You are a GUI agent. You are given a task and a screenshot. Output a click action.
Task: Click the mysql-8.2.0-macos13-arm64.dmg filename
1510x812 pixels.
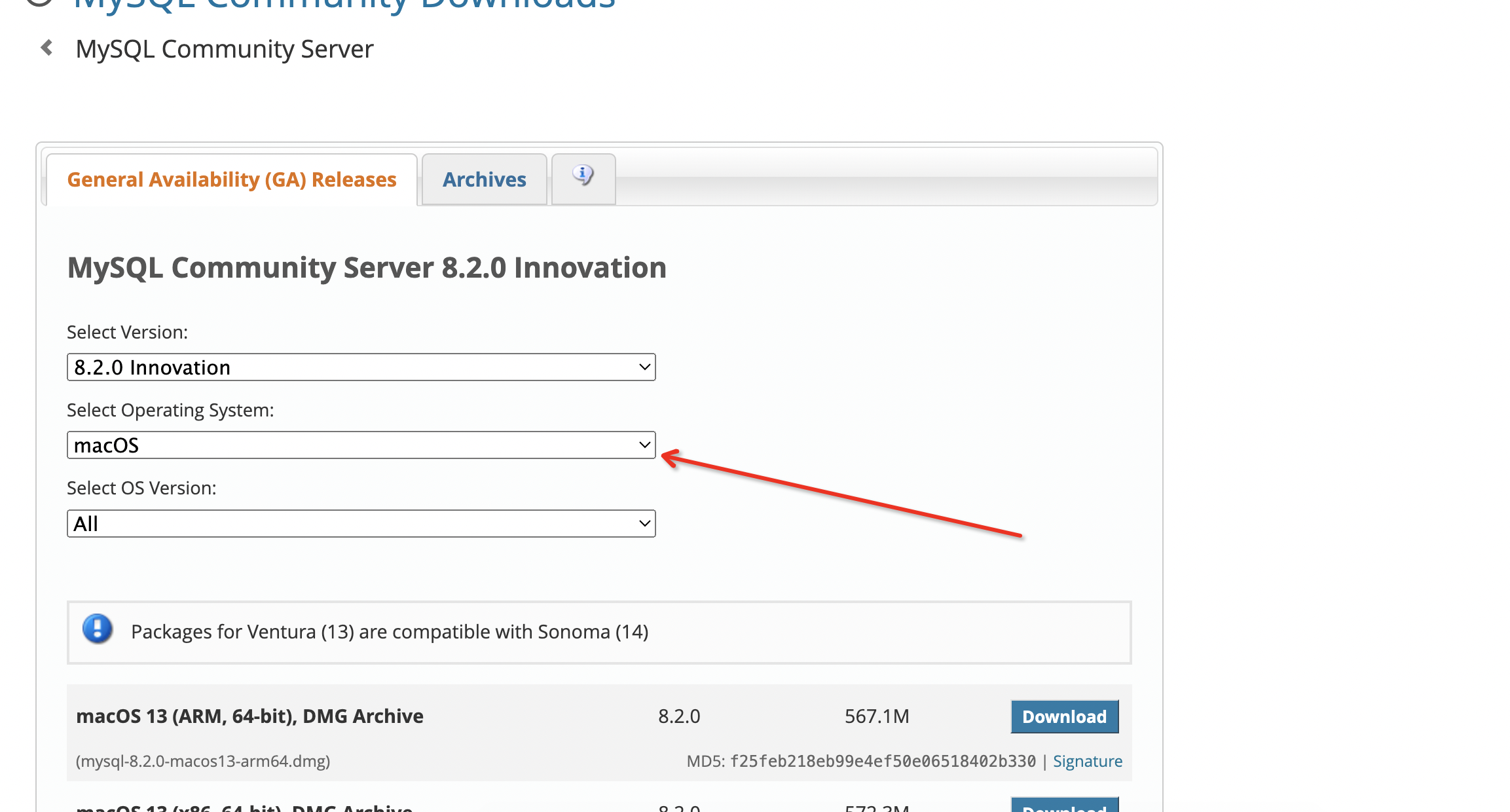click(x=203, y=761)
